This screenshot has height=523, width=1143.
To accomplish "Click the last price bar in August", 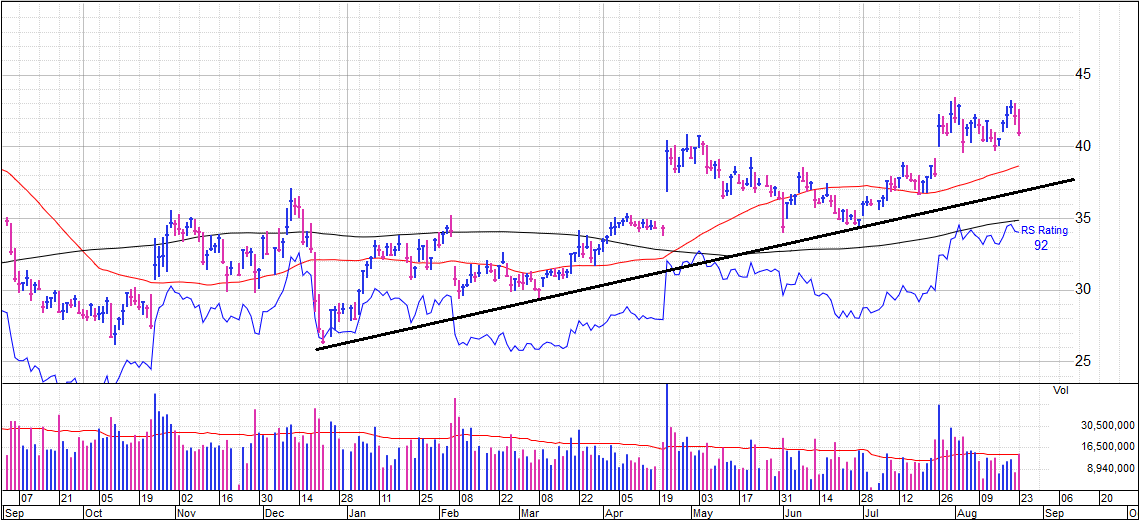I will (1019, 123).
